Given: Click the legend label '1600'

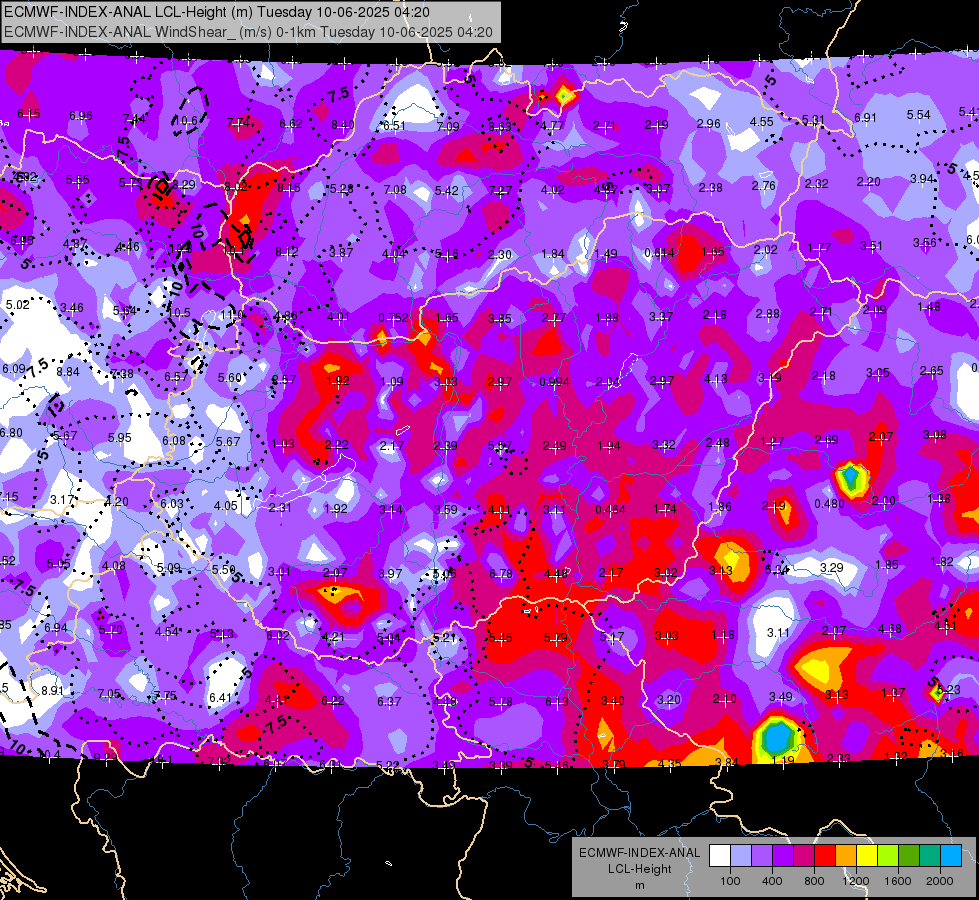Looking at the screenshot, I should [x=898, y=881].
